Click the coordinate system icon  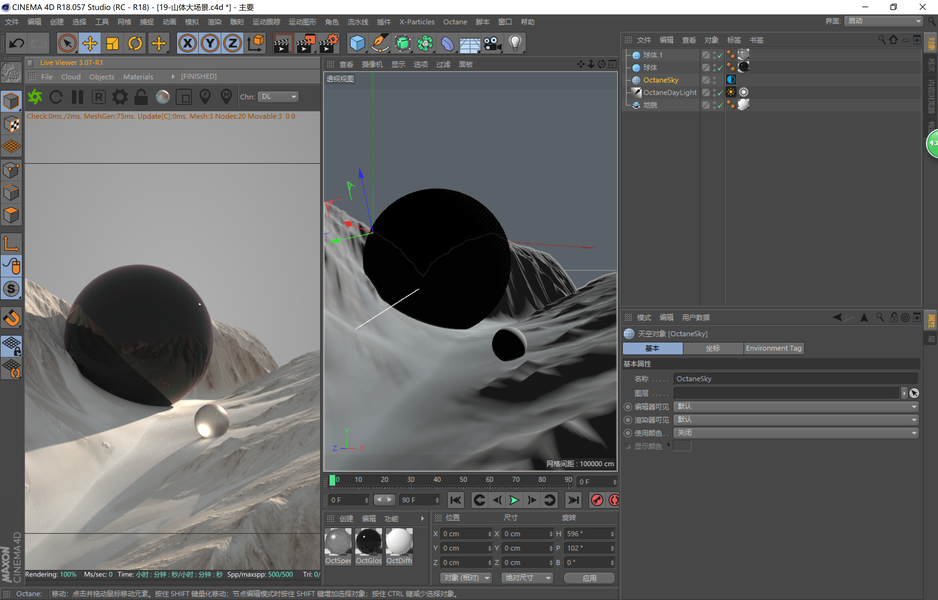pyautogui.click(x=256, y=43)
